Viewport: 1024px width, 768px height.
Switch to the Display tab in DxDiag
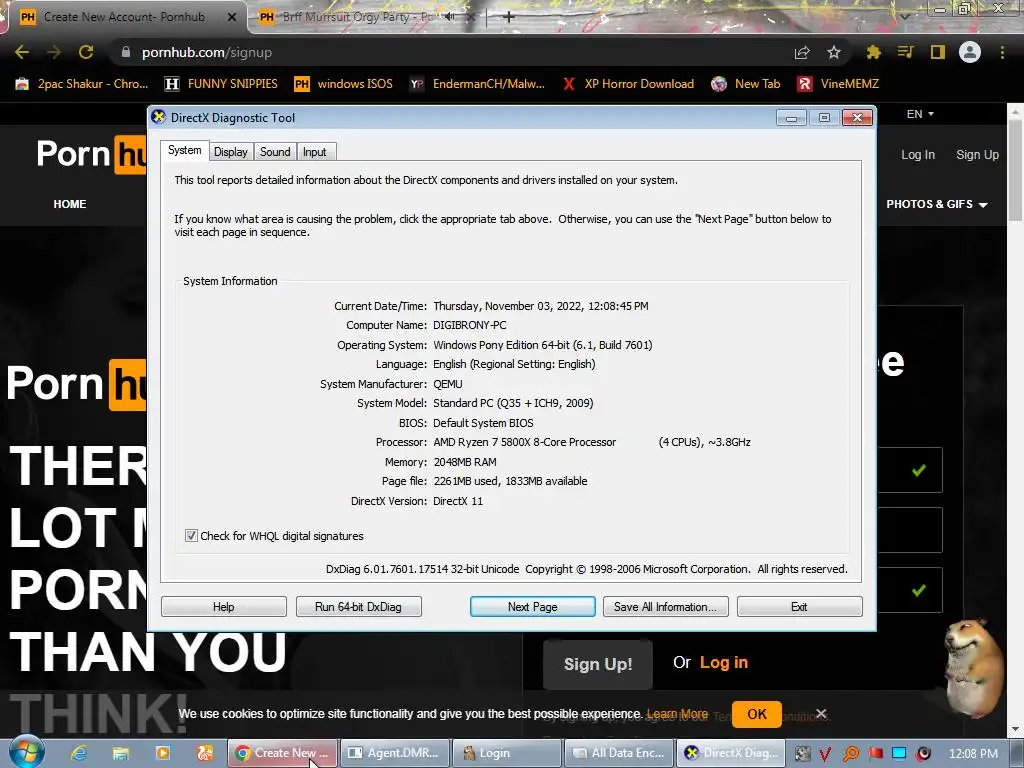(x=231, y=152)
